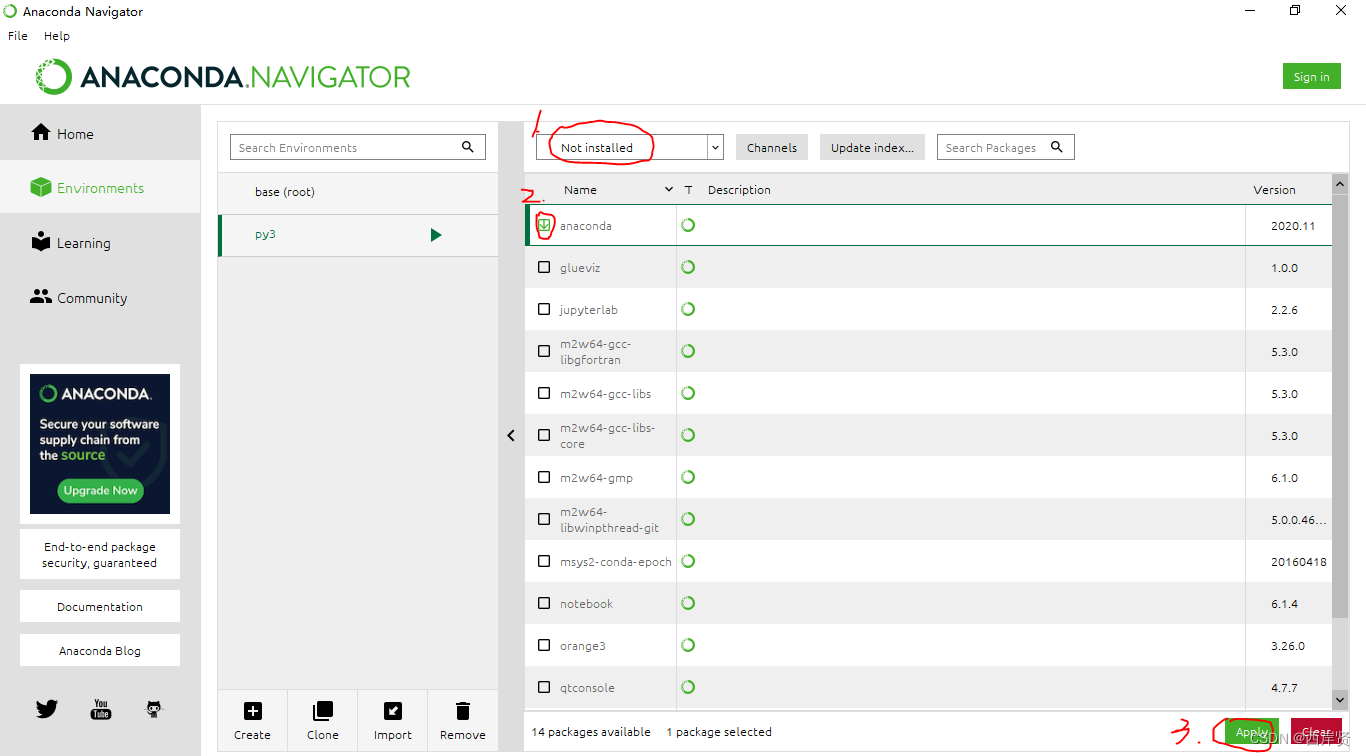Clear the package selection
Image resolution: width=1366 pixels, height=756 pixels.
[x=1316, y=732]
